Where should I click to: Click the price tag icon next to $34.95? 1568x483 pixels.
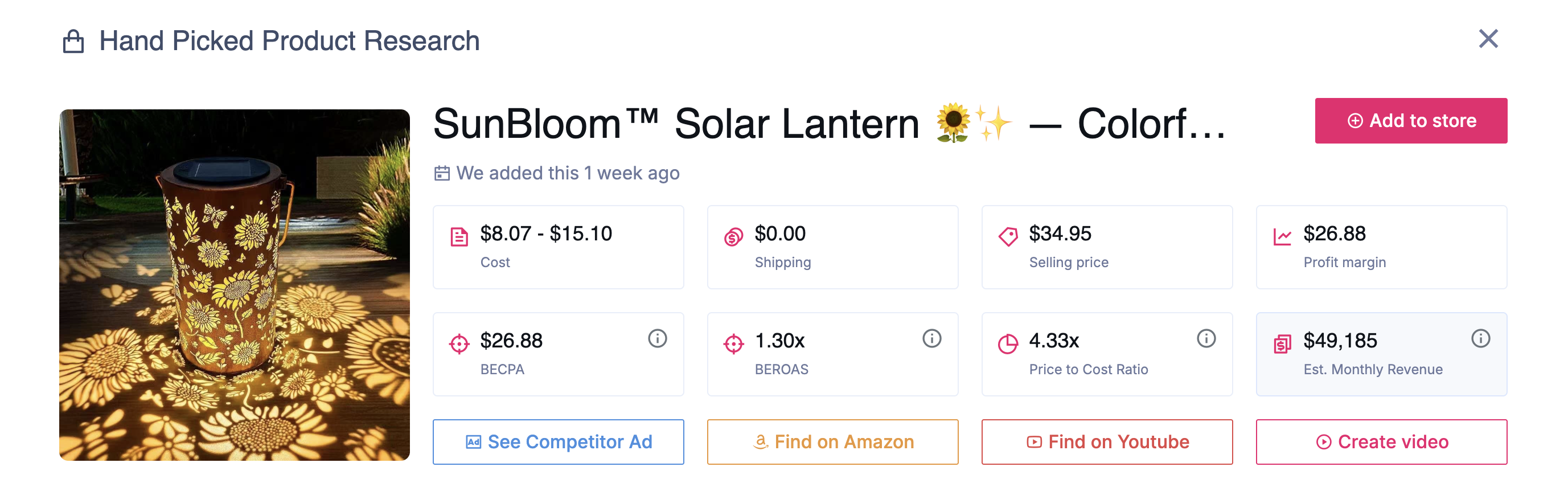click(1008, 236)
